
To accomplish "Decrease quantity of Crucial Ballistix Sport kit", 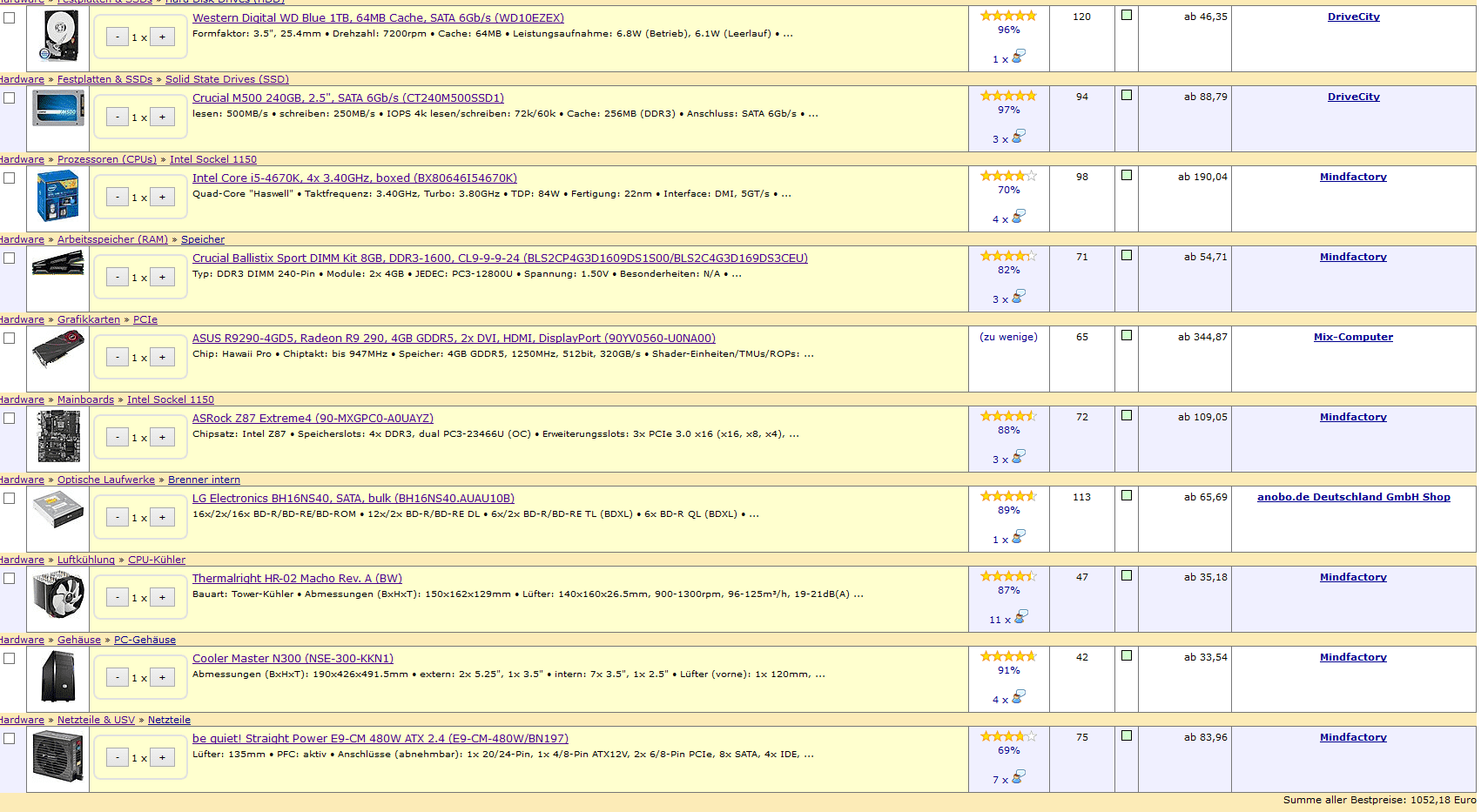I will [x=118, y=277].
